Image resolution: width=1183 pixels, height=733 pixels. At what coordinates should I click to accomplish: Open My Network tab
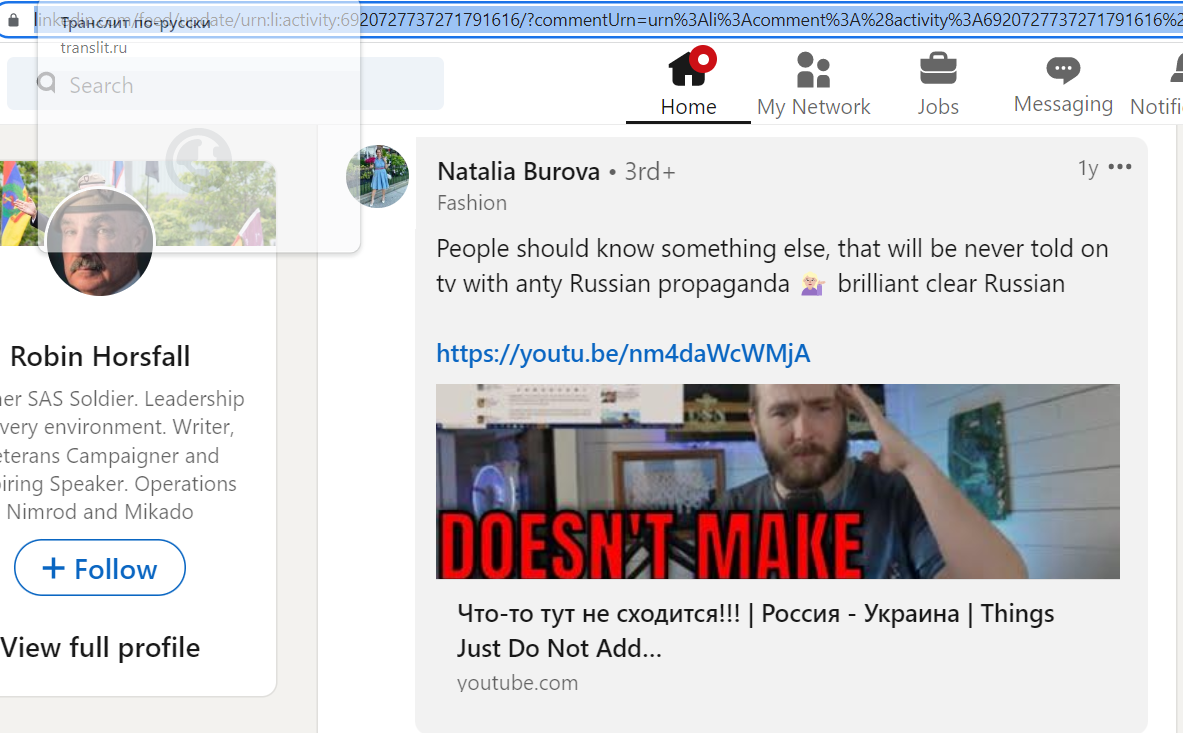(x=813, y=84)
